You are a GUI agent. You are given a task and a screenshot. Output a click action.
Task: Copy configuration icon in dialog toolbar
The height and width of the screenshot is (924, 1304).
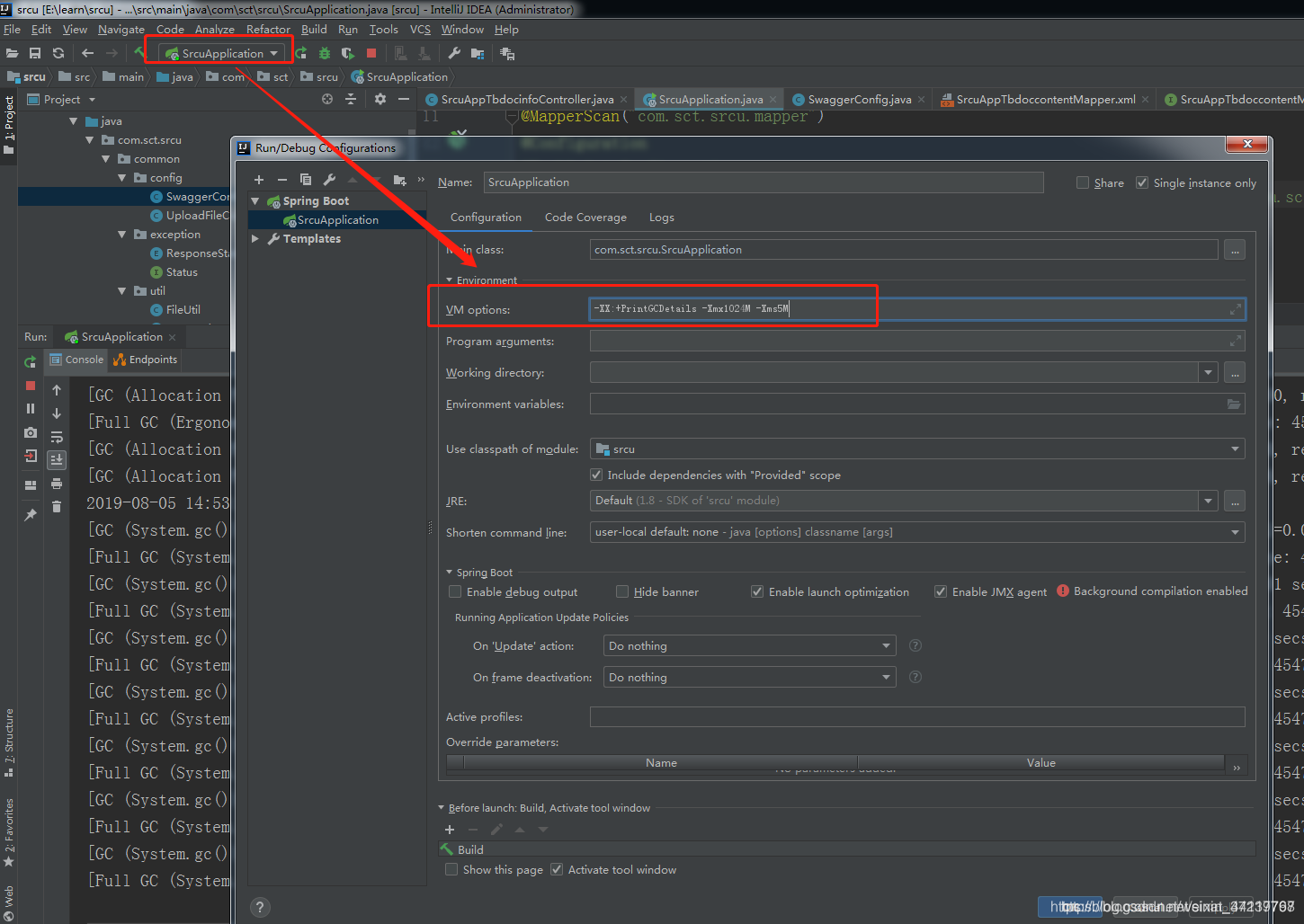click(306, 180)
